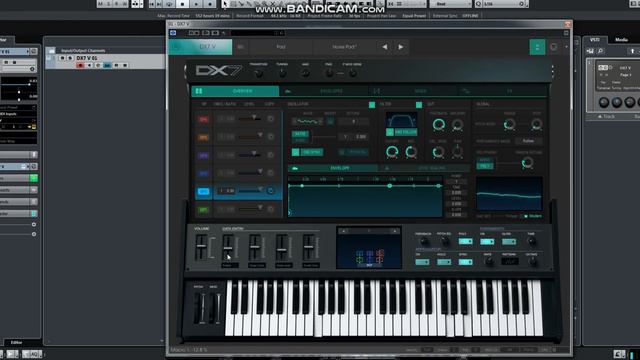Click the envelope Level value field
640x360 pixels.
(456, 203)
